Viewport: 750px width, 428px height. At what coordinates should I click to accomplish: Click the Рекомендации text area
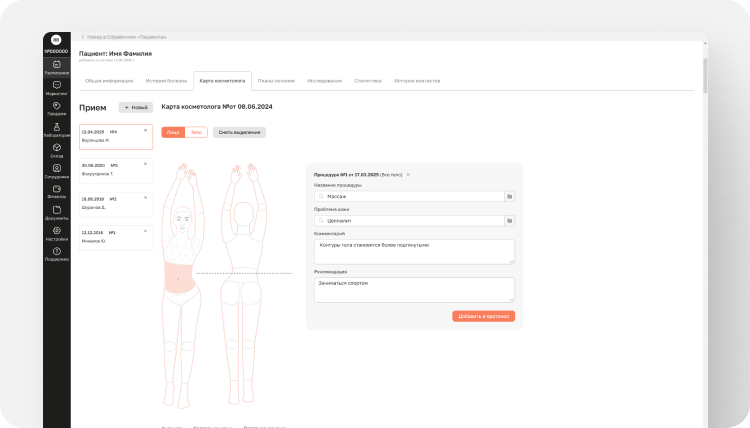pos(414,290)
